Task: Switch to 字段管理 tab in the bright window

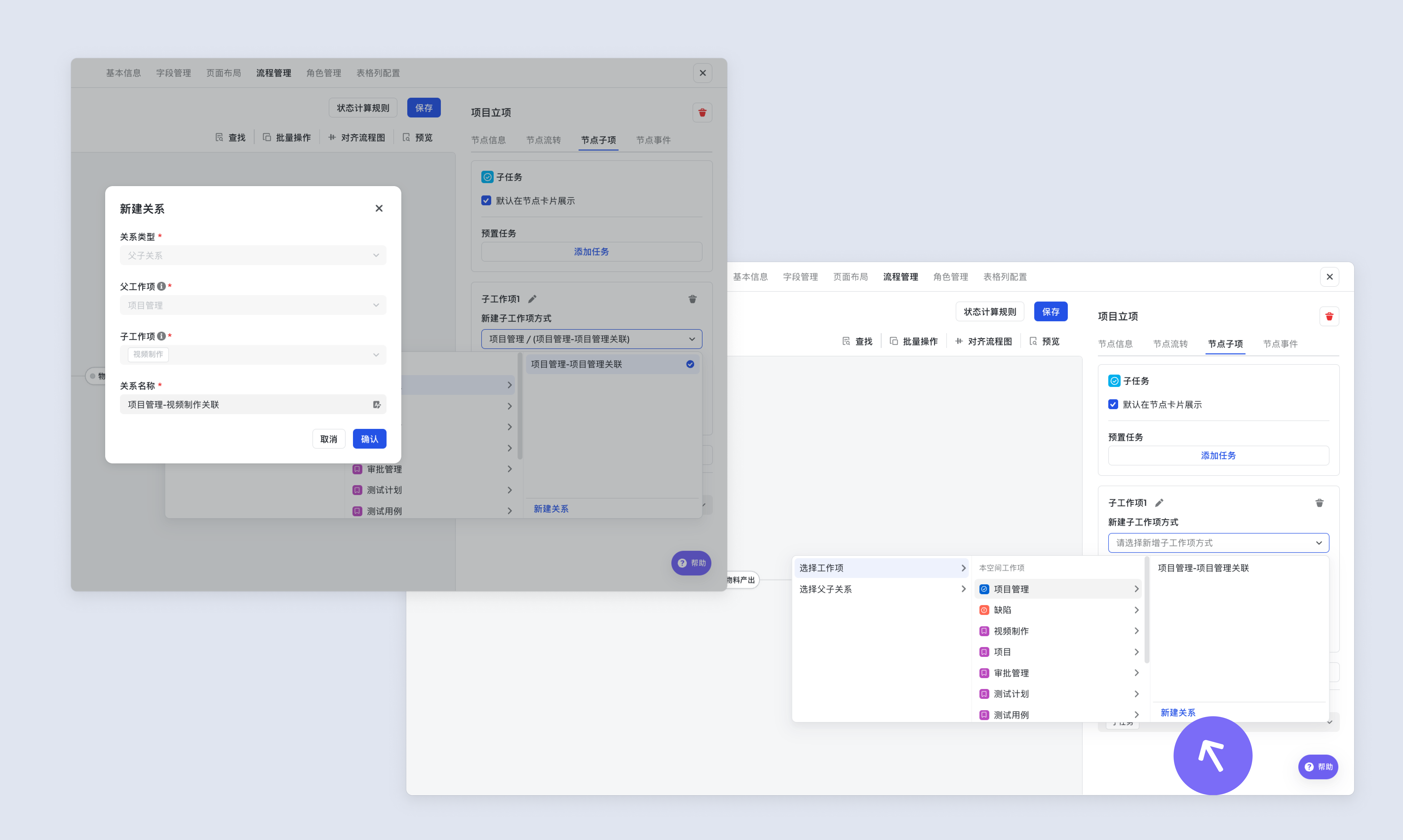Action: point(800,277)
